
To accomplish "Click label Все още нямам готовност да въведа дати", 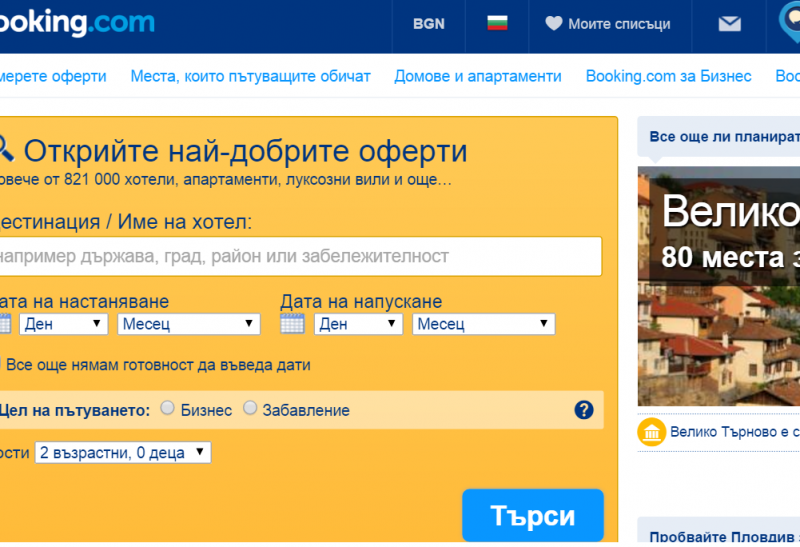I will point(158,365).
